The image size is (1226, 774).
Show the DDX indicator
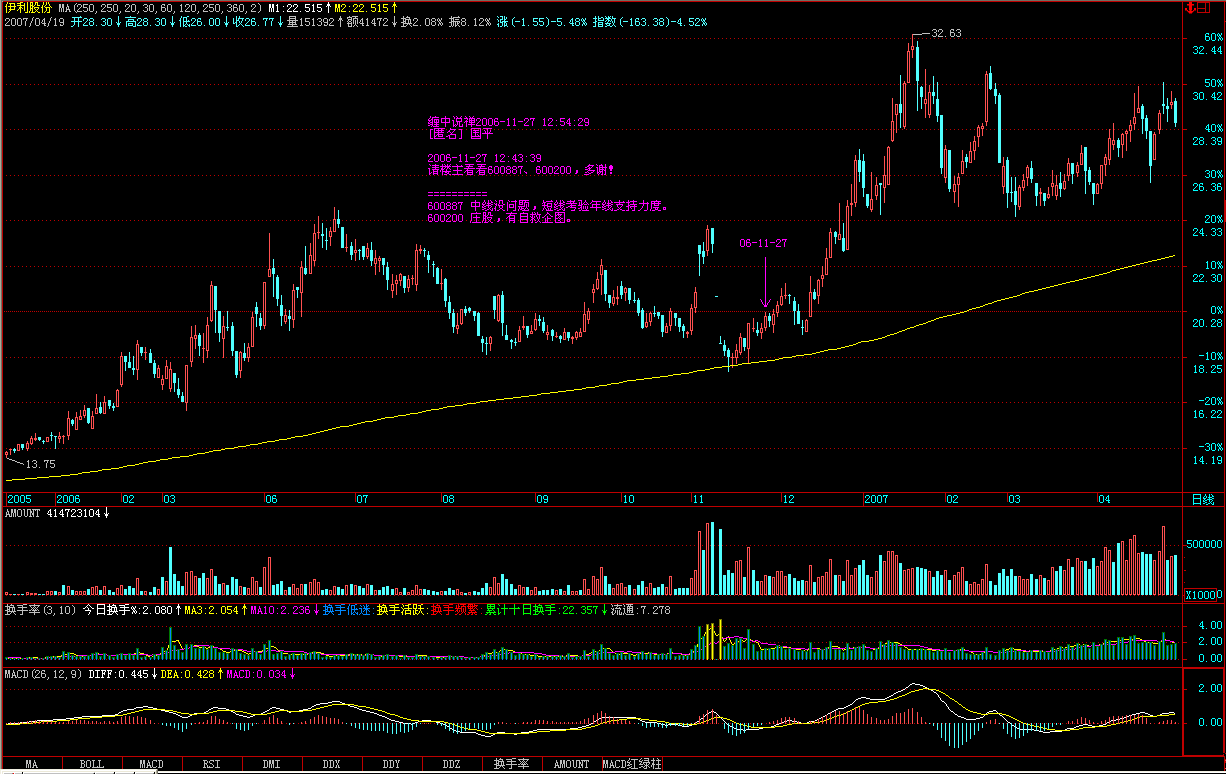point(331,764)
